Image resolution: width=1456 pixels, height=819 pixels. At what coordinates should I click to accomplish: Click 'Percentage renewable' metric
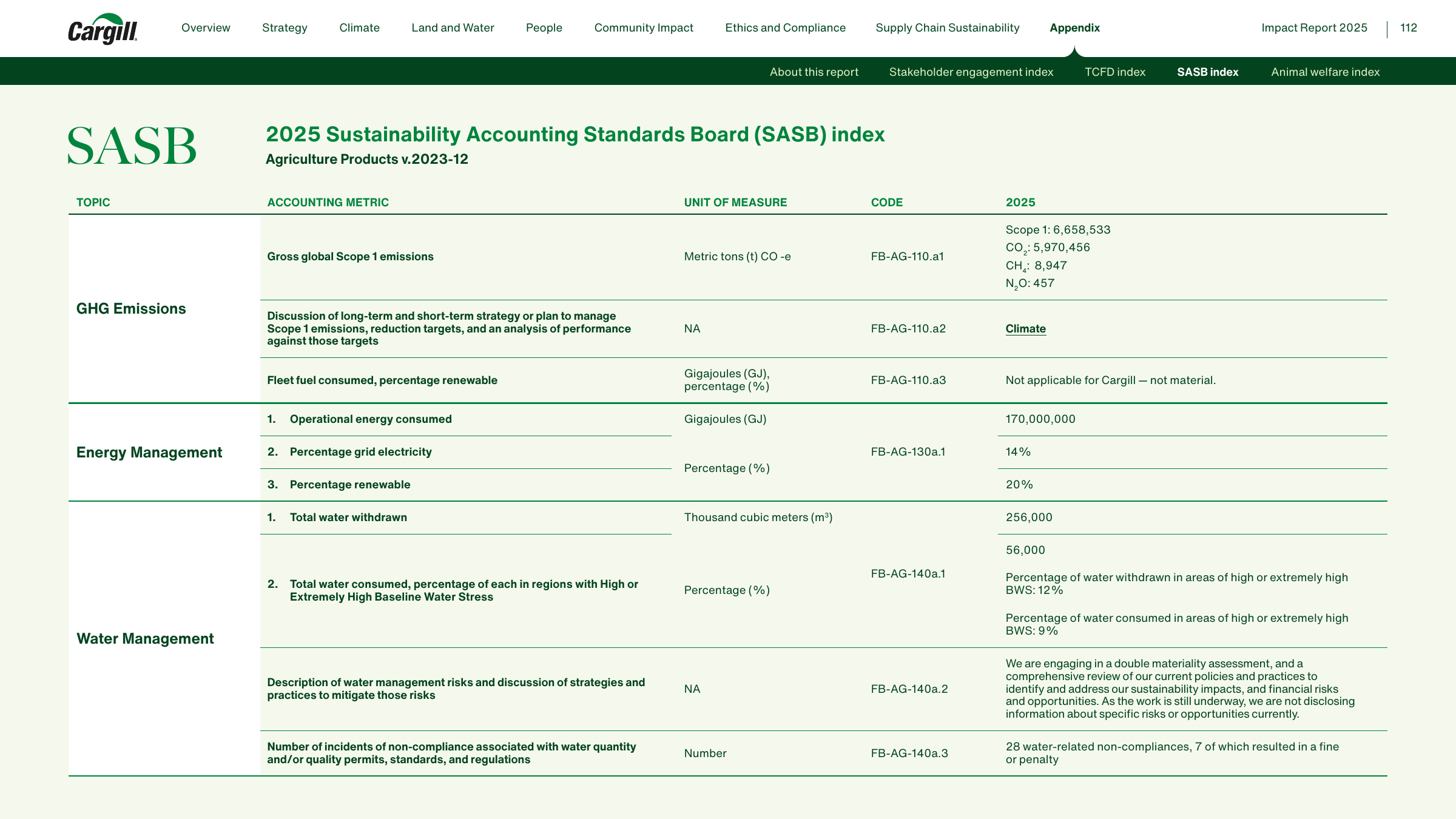click(x=350, y=485)
